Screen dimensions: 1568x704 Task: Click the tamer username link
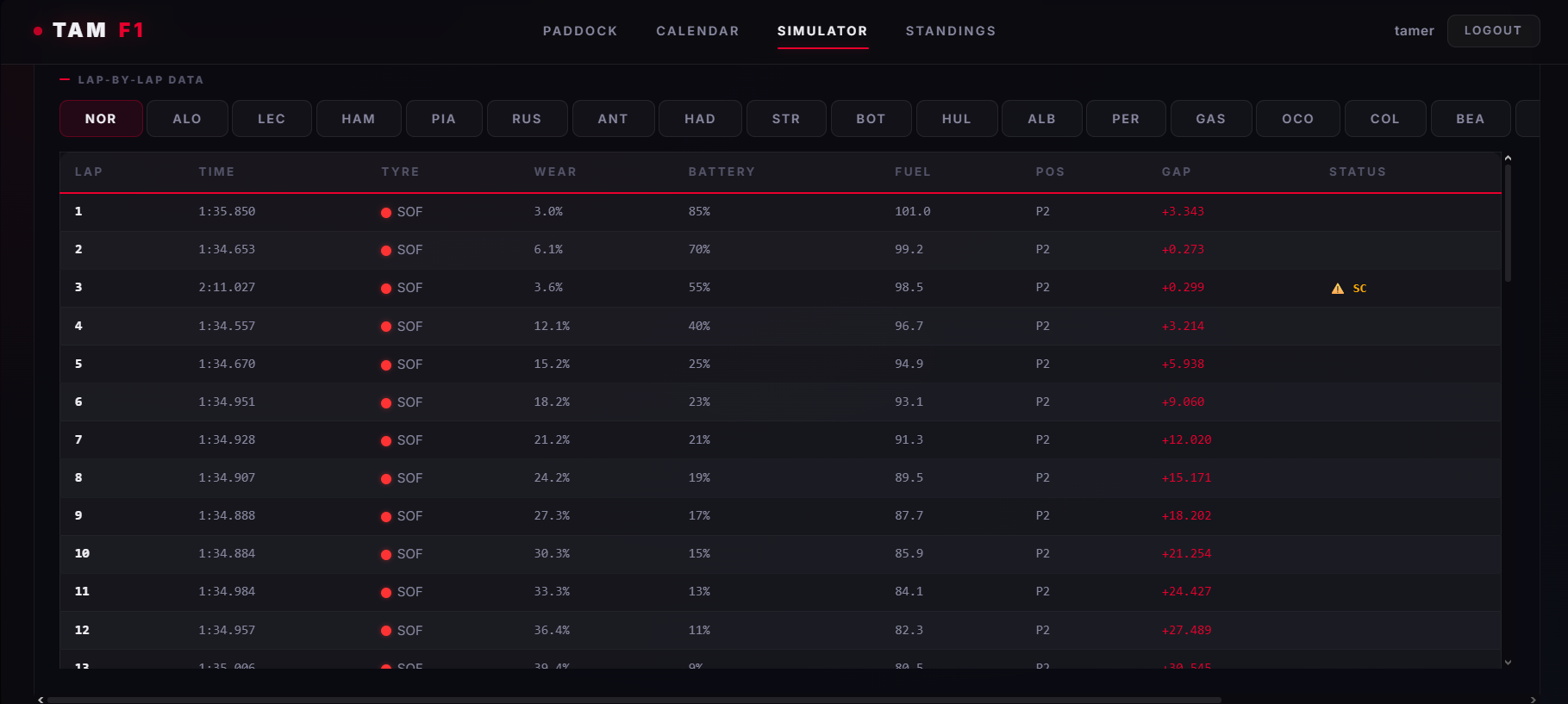click(1414, 31)
